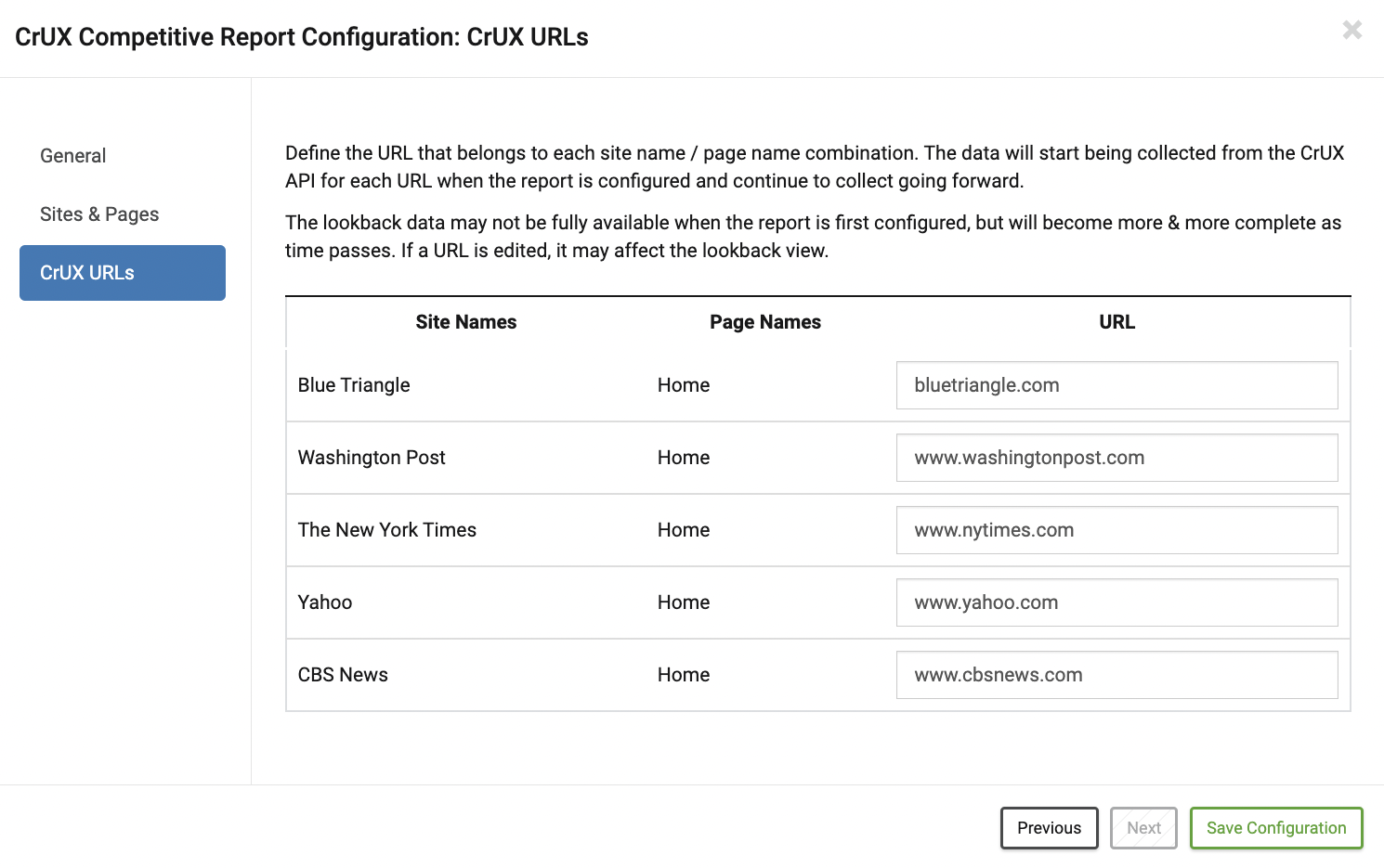Click the paragraph starting 'Define the URL'
Screen dimensions: 1384x868
pyautogui.click(x=815, y=167)
